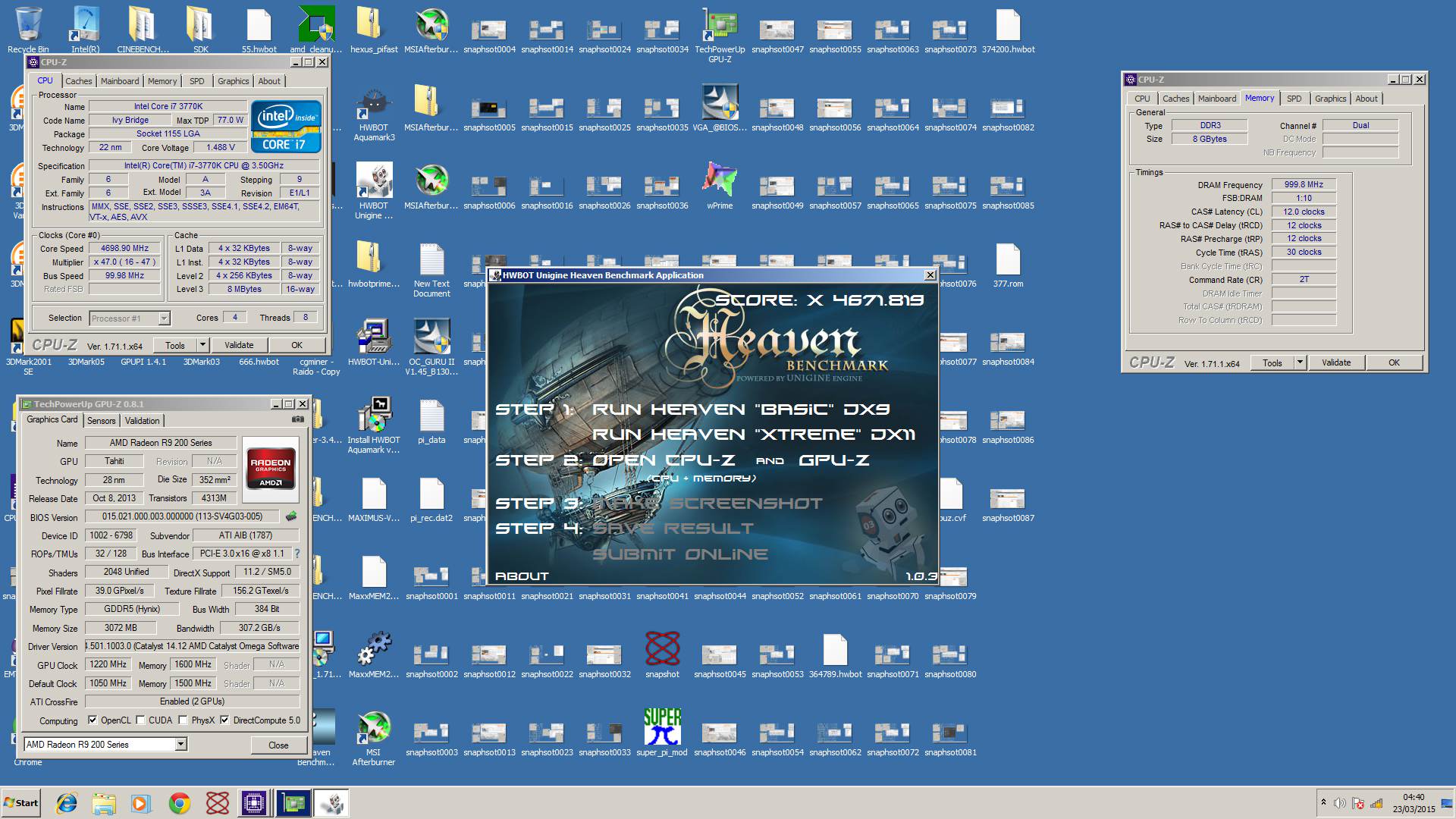Launch the super_pi_mod desktop icon
Image resolution: width=1456 pixels, height=819 pixels.
(662, 732)
